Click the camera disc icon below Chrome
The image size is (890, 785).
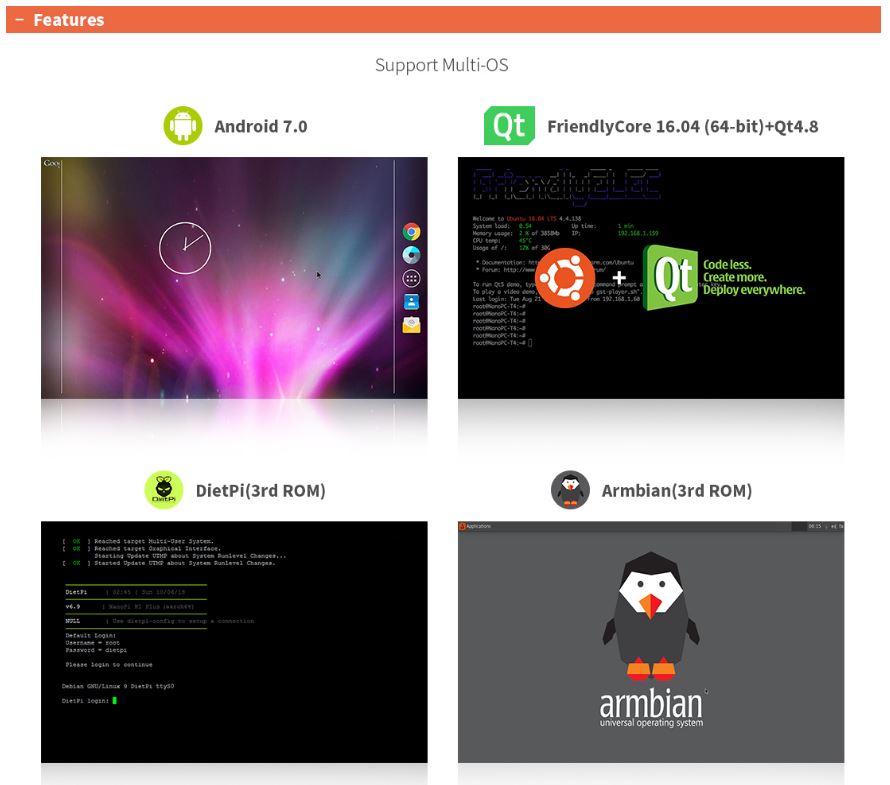411,255
